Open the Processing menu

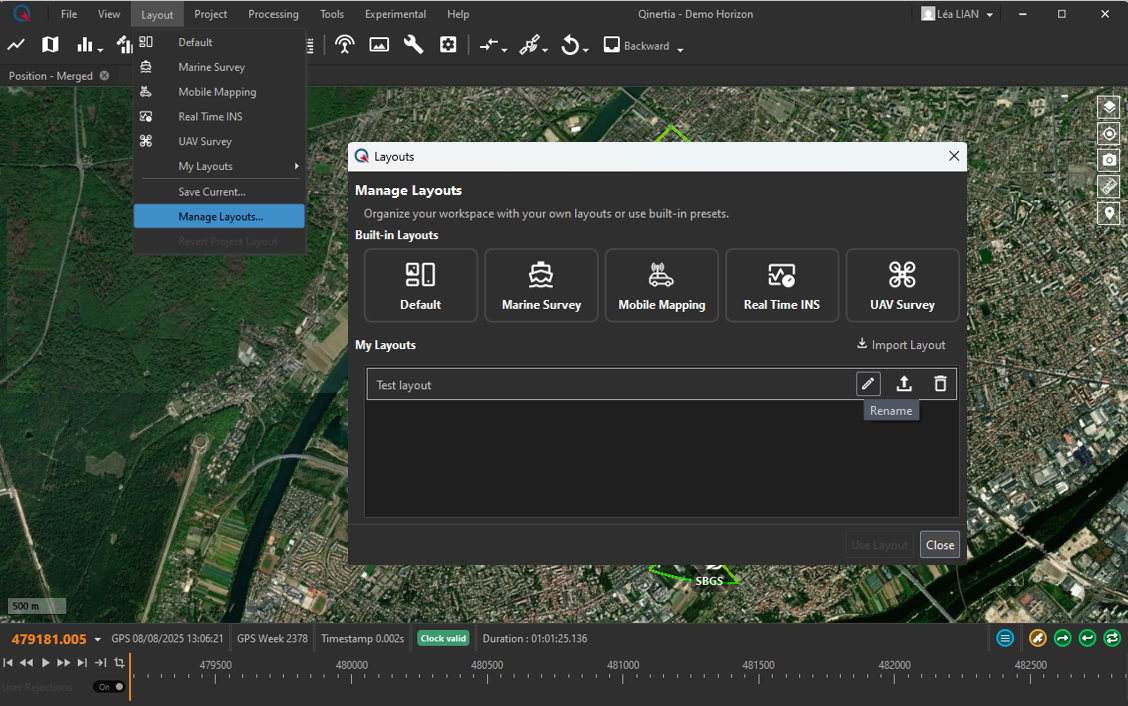273,14
